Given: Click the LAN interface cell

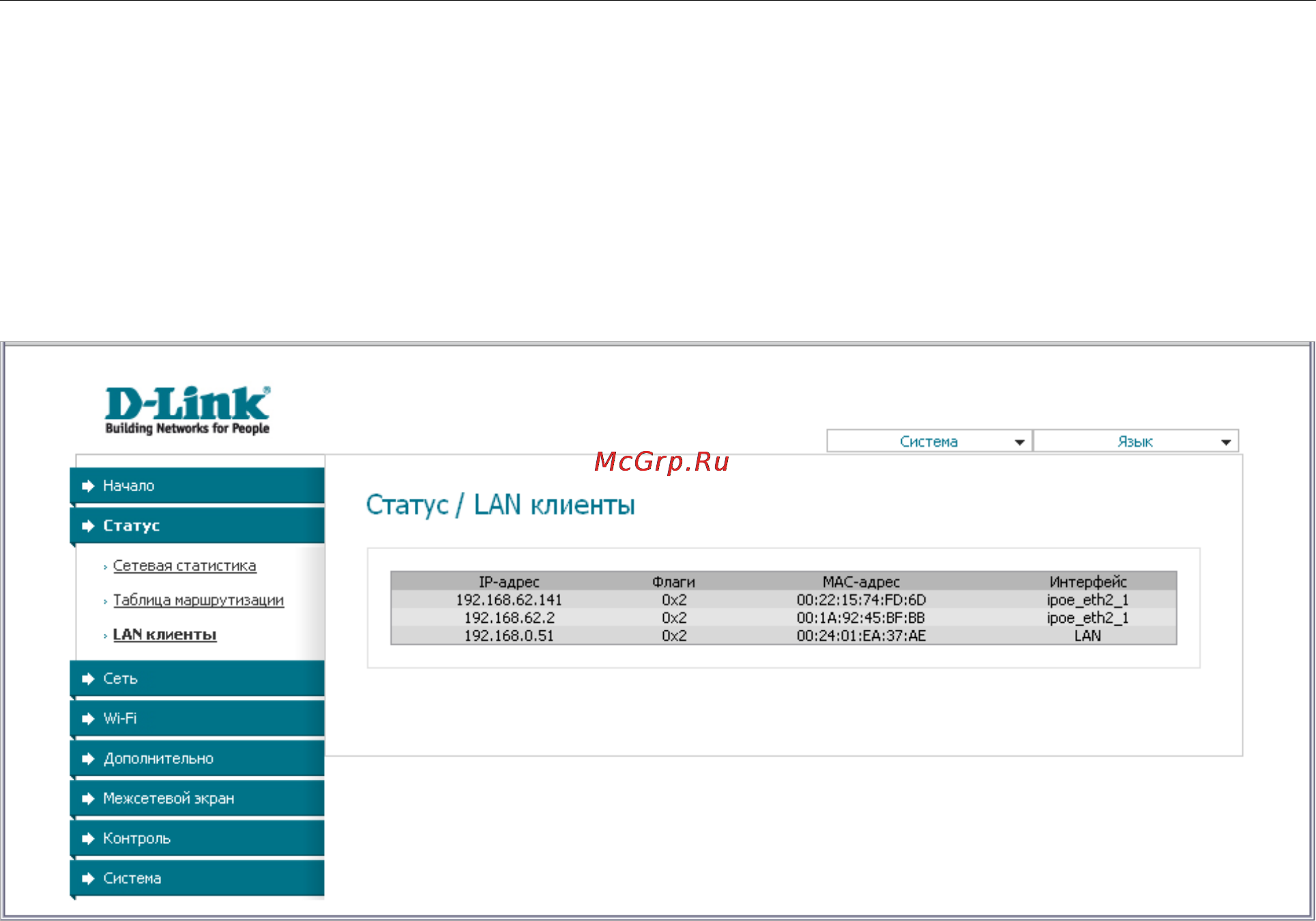Looking at the screenshot, I should pos(1088,635).
